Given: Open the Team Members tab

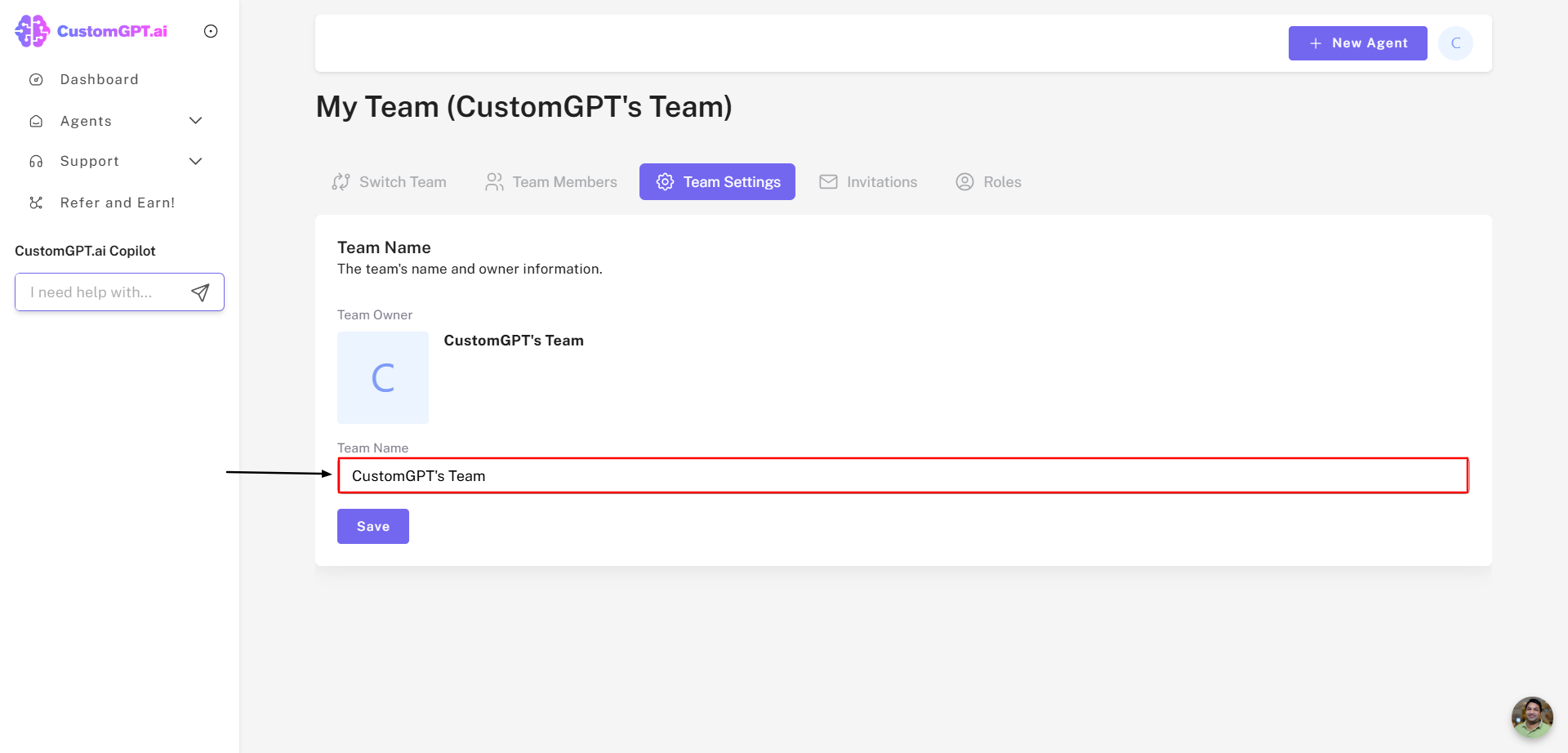Looking at the screenshot, I should [551, 182].
